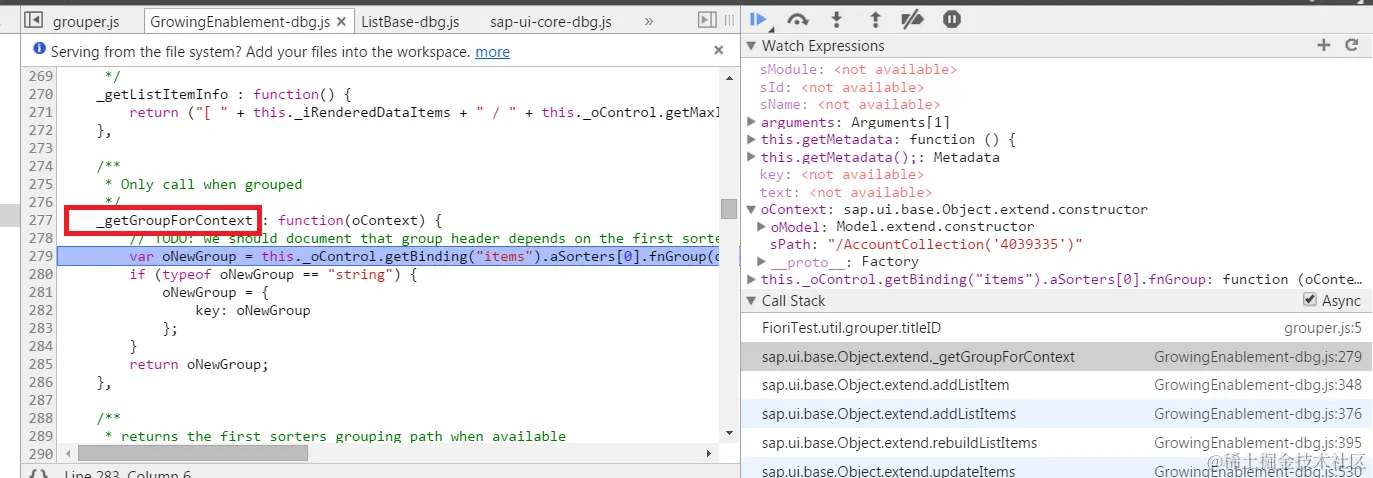Image resolution: width=1373 pixels, height=478 pixels.
Task: Open GrowingEnablement-dbg.js:376 source link
Action: (1258, 414)
